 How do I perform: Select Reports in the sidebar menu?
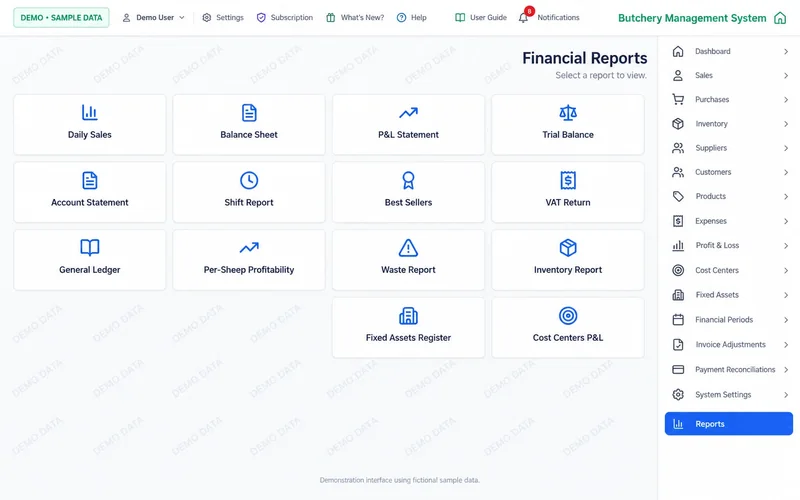729,424
